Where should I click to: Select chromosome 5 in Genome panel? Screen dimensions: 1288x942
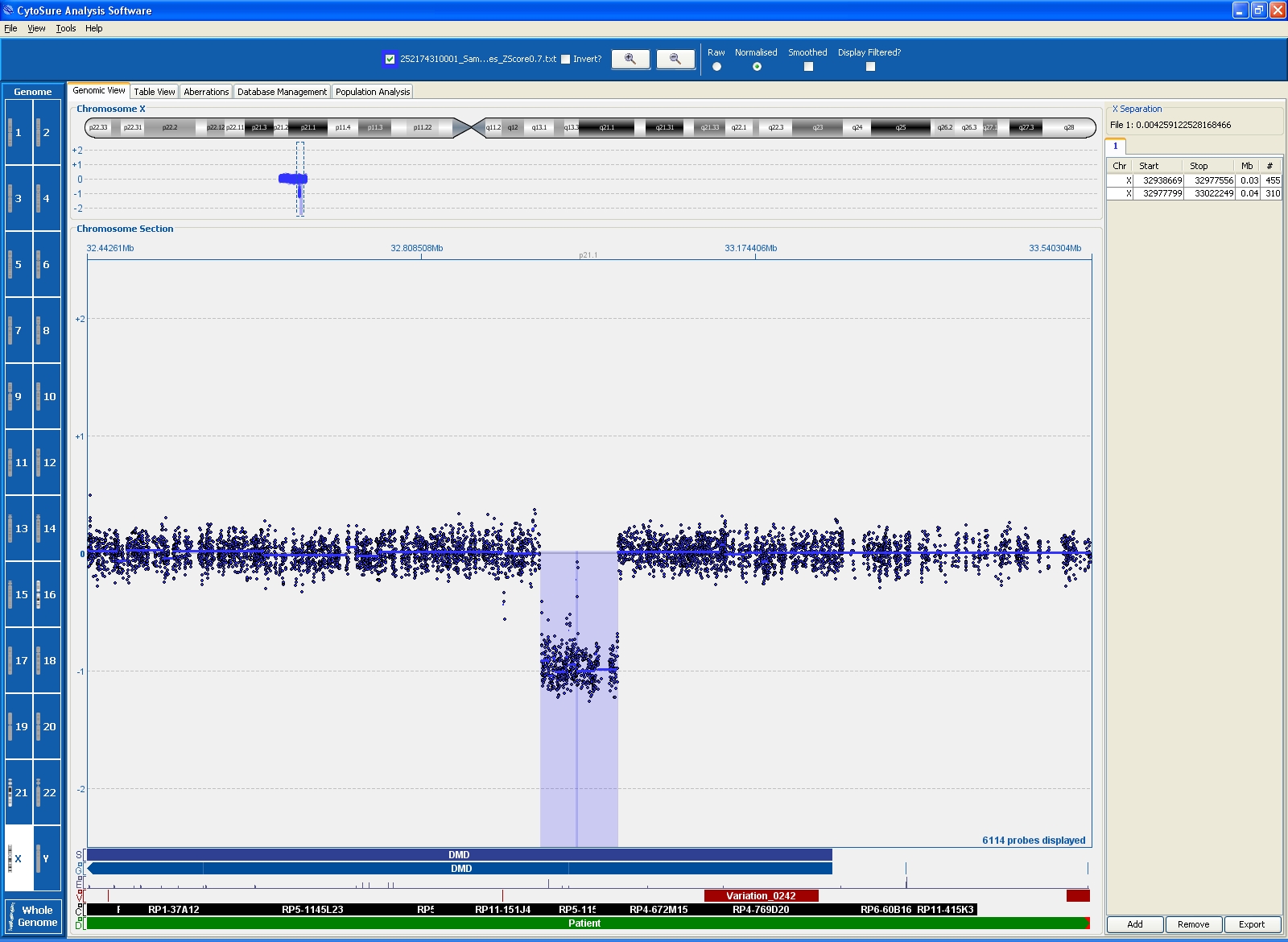click(19, 264)
